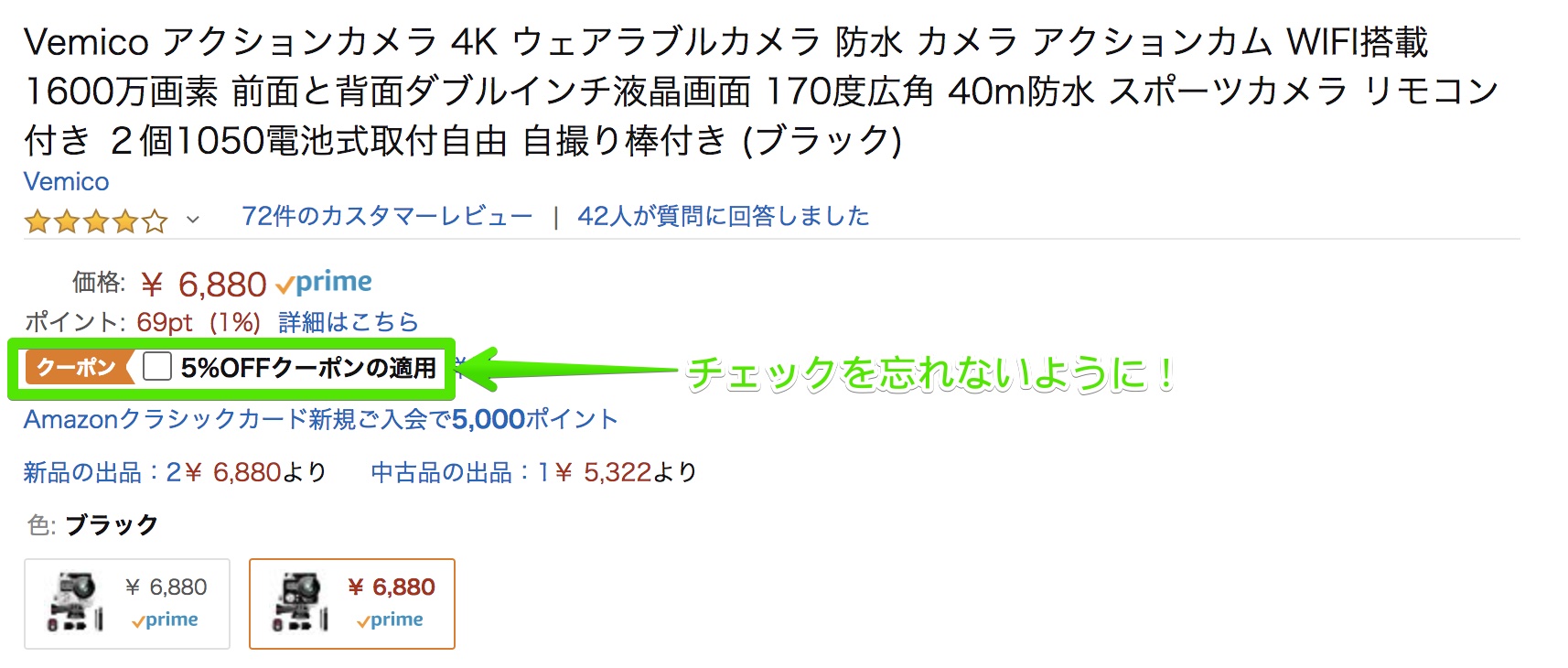Click the 5%OFFクーポンの適用 label text
This screenshot has width=1568, height=668.
click(x=308, y=368)
